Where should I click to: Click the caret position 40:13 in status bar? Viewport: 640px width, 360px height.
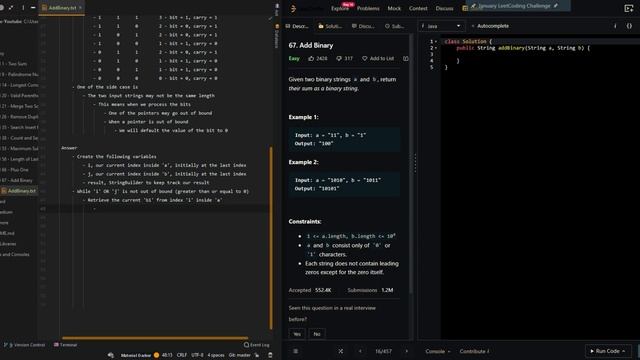point(167,355)
